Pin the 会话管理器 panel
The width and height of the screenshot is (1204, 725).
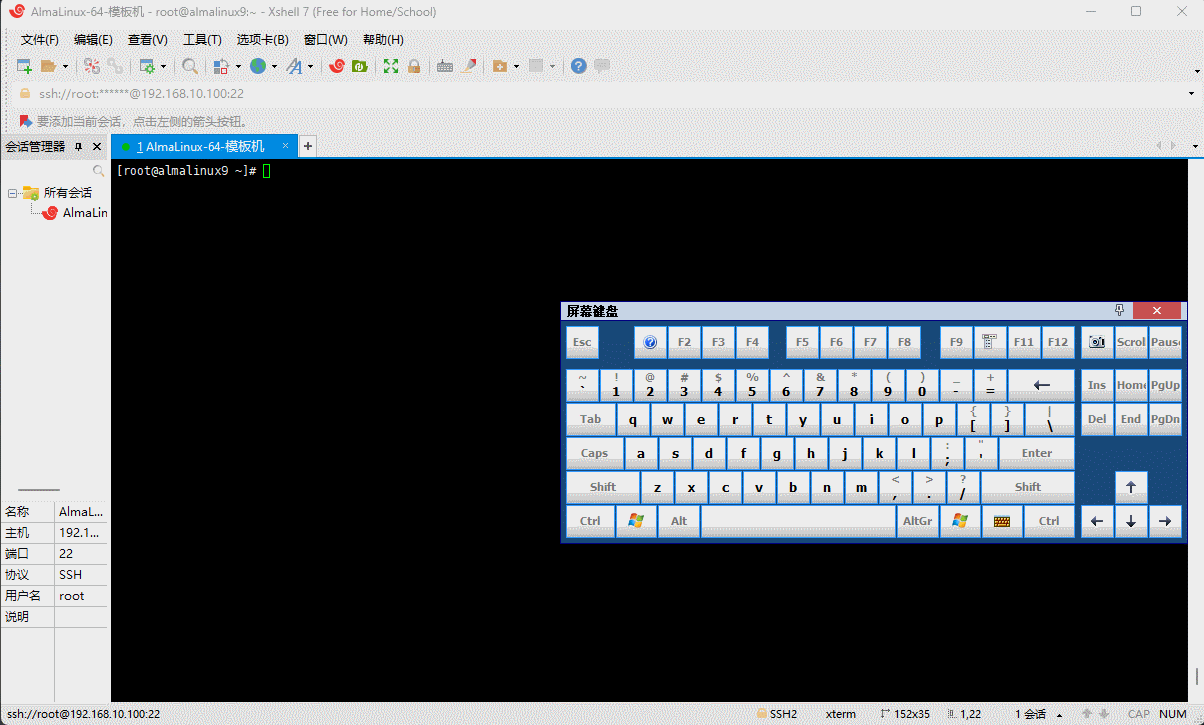79,147
